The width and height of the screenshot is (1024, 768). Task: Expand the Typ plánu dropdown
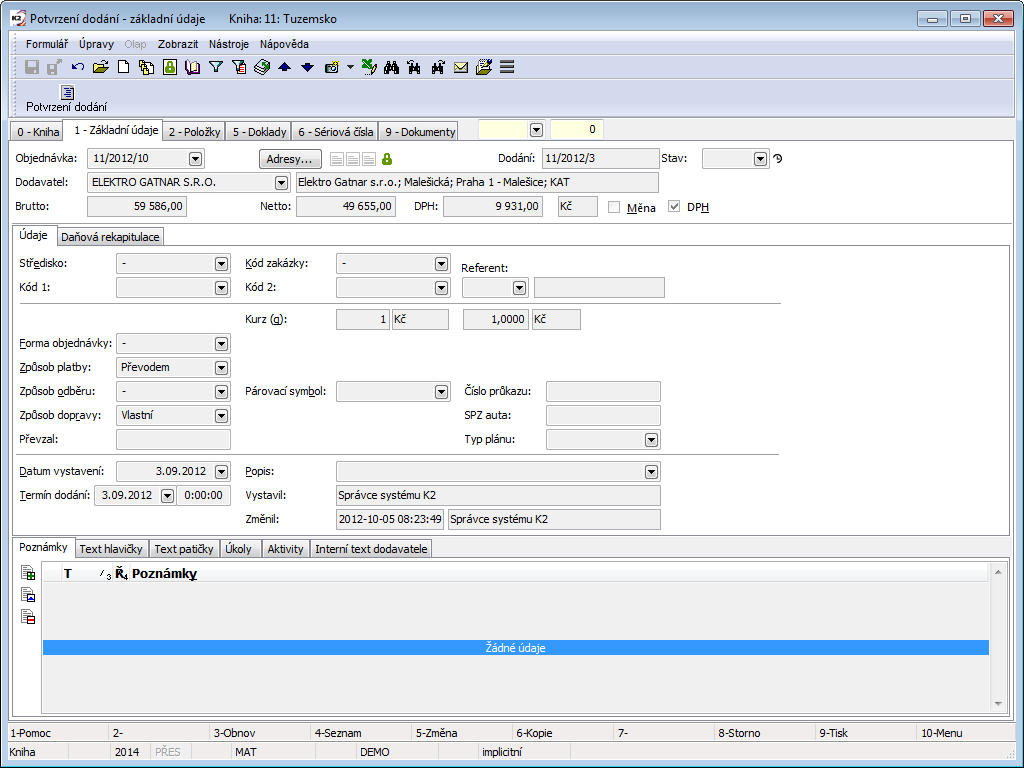[x=652, y=440]
